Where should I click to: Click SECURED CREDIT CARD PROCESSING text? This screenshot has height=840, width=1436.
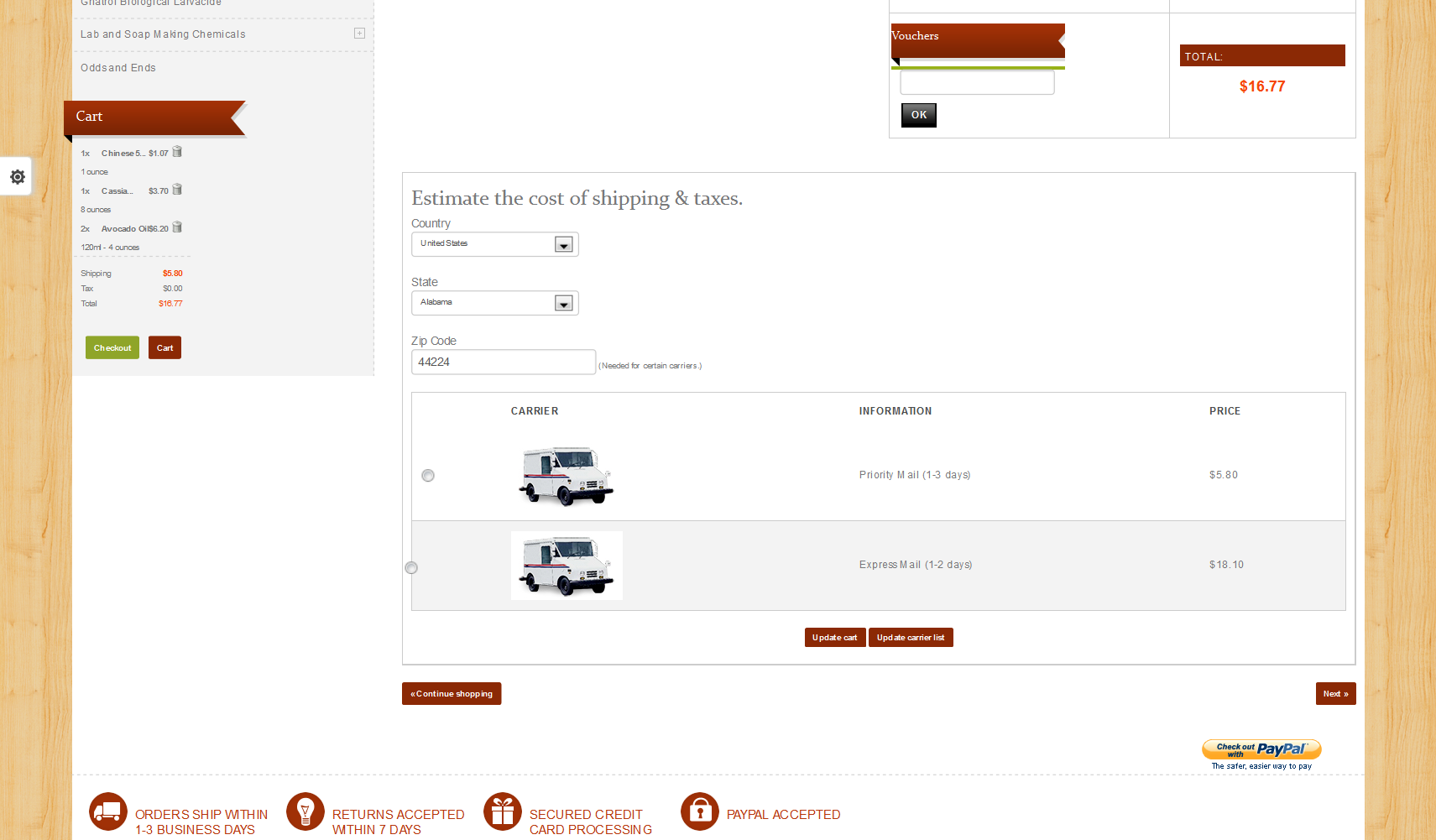click(x=591, y=822)
